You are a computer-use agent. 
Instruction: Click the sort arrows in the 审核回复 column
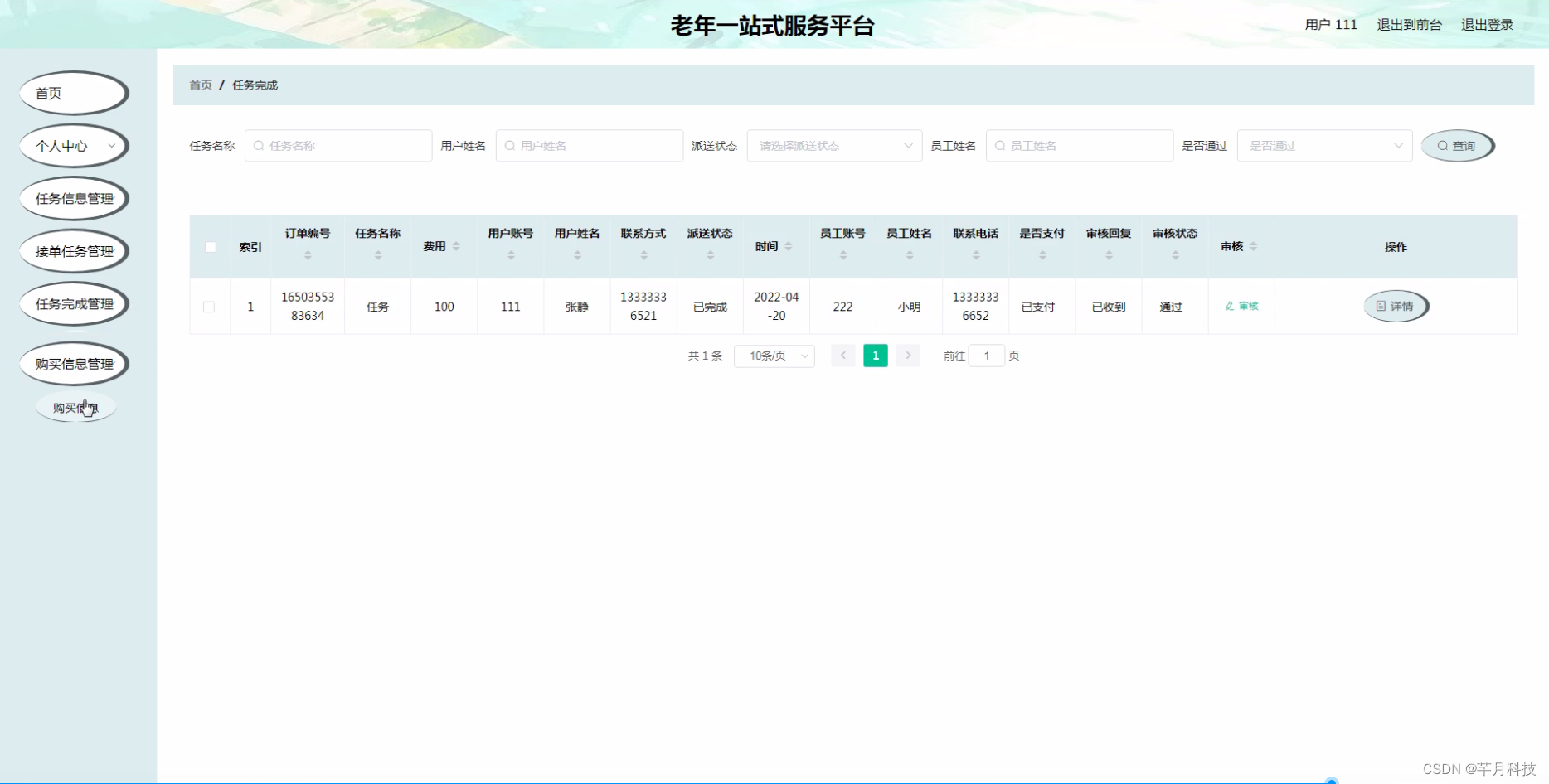pyautogui.click(x=1109, y=255)
